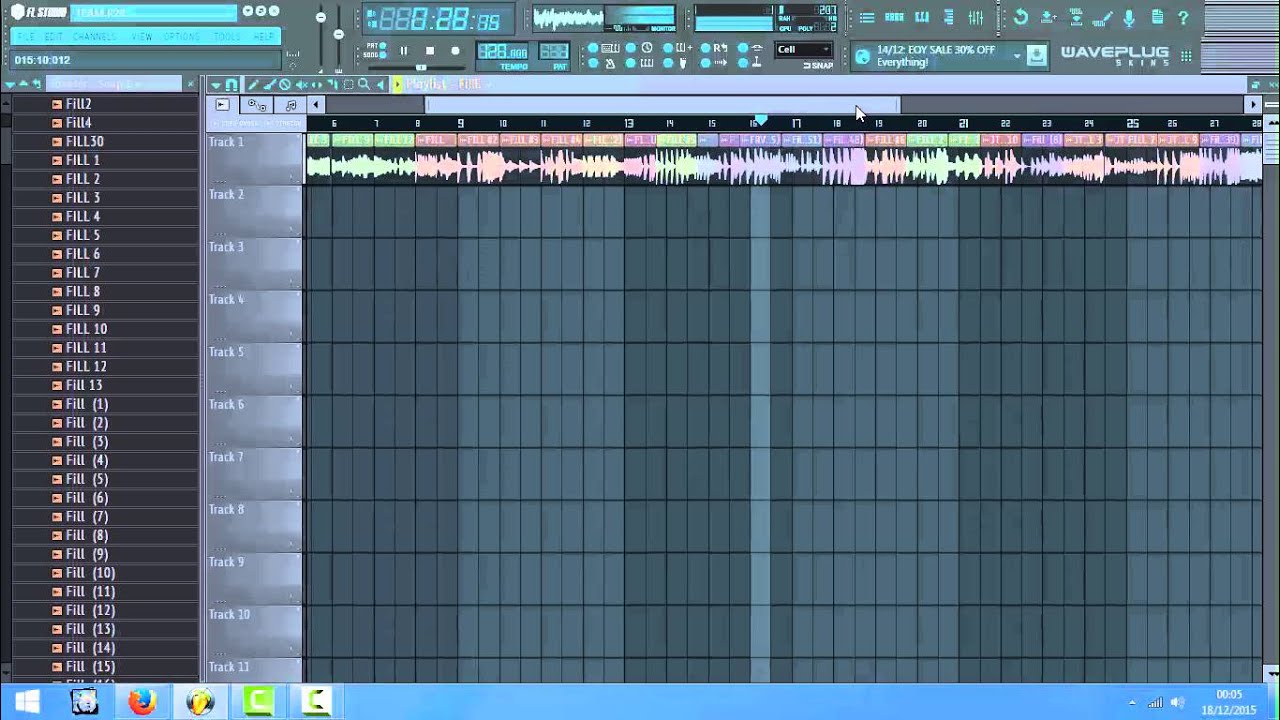
Task: Open the Browser window toolbar icon
Action: tap(949, 17)
